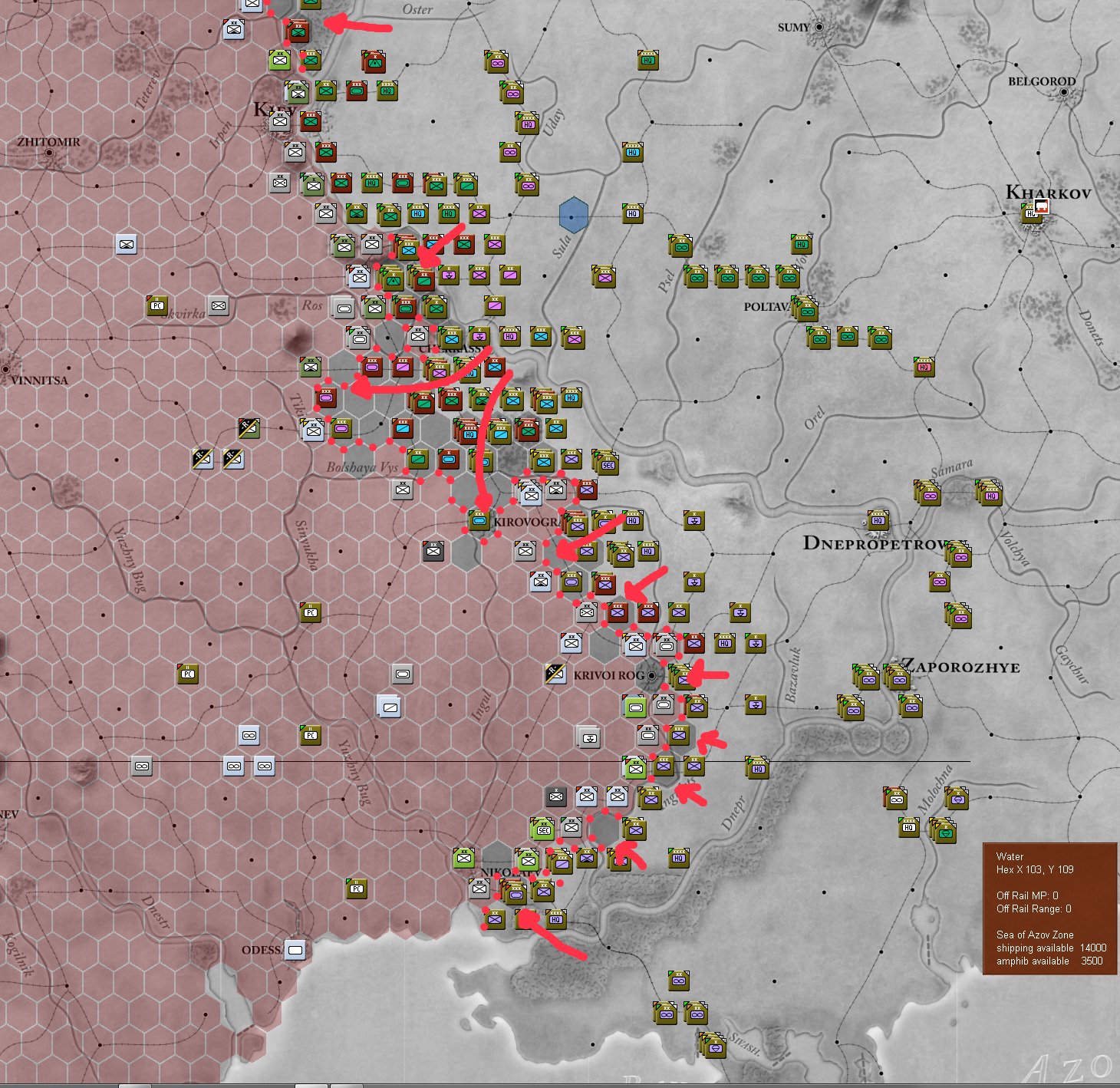1120x1088 pixels.
Task: Select the HQ stack east of Samara label
Action: point(990,492)
